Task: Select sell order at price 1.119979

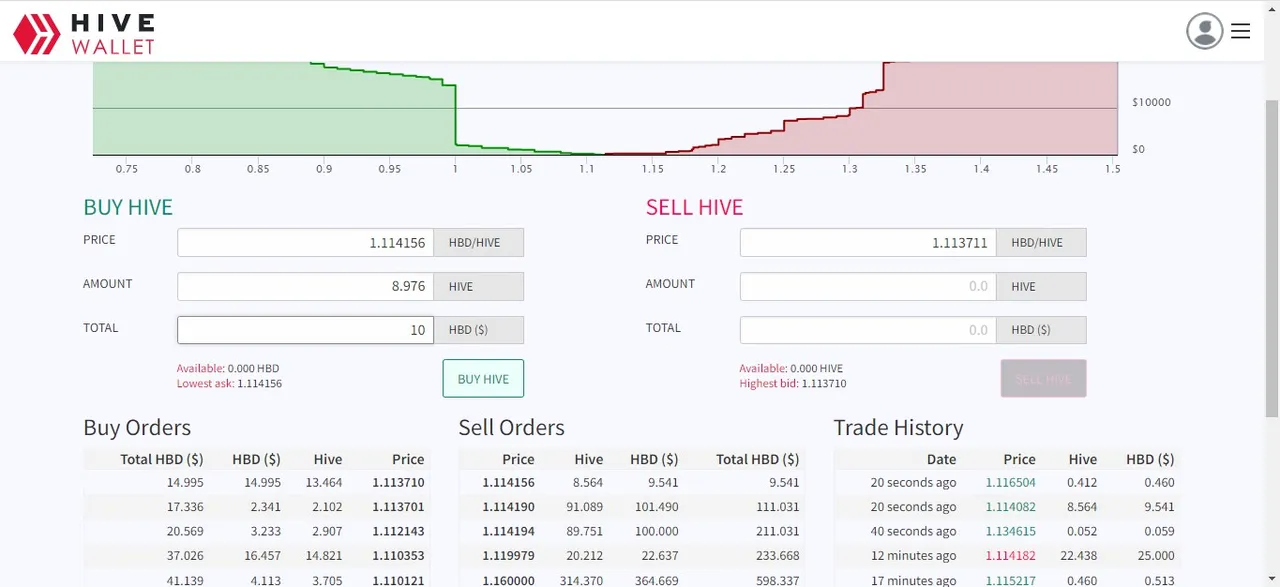Action: [x=631, y=556]
